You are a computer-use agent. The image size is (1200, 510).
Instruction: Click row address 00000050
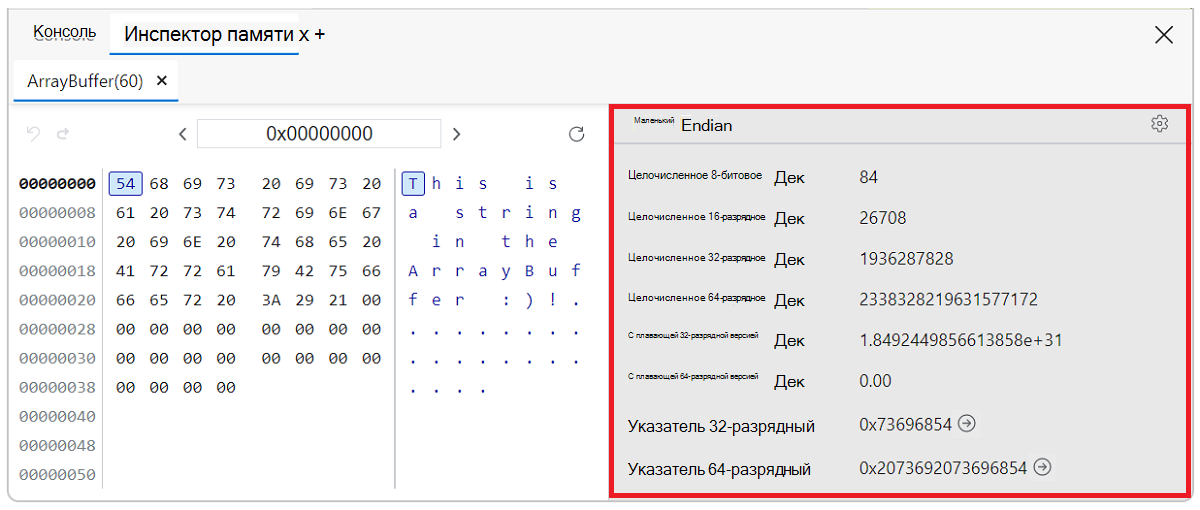tap(58, 474)
